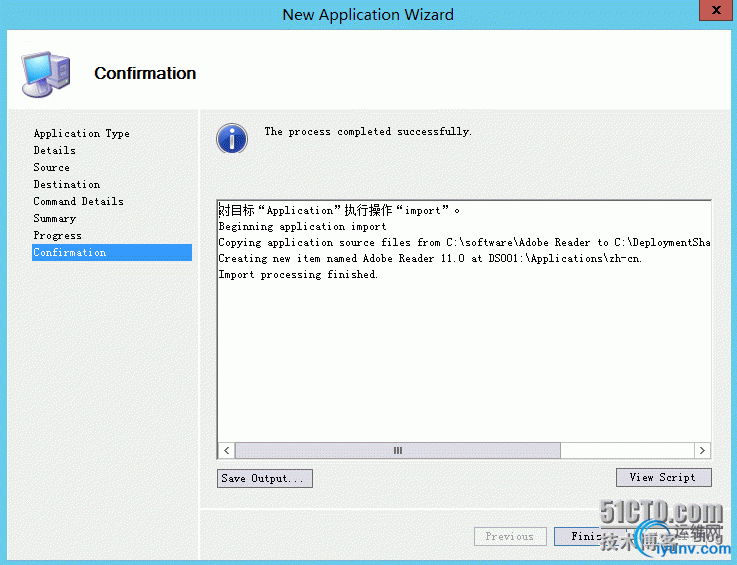
Task: Select the Application Type step
Action: click(x=81, y=133)
